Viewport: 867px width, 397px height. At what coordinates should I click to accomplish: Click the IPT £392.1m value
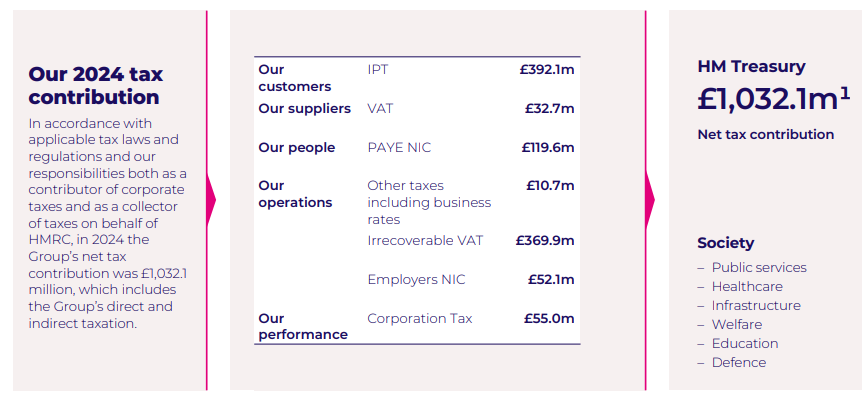pos(547,70)
